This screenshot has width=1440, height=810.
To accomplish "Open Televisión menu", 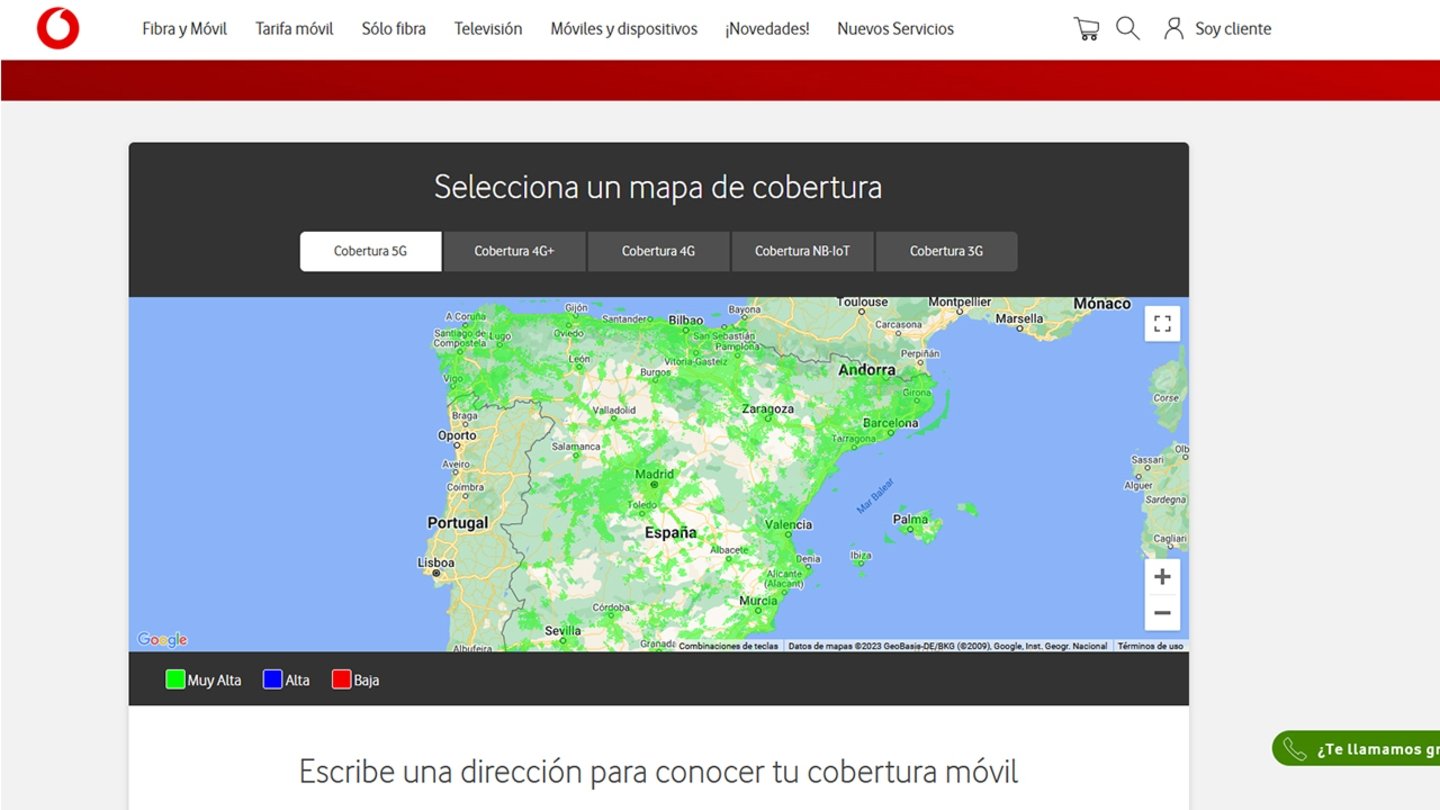I will coord(488,29).
